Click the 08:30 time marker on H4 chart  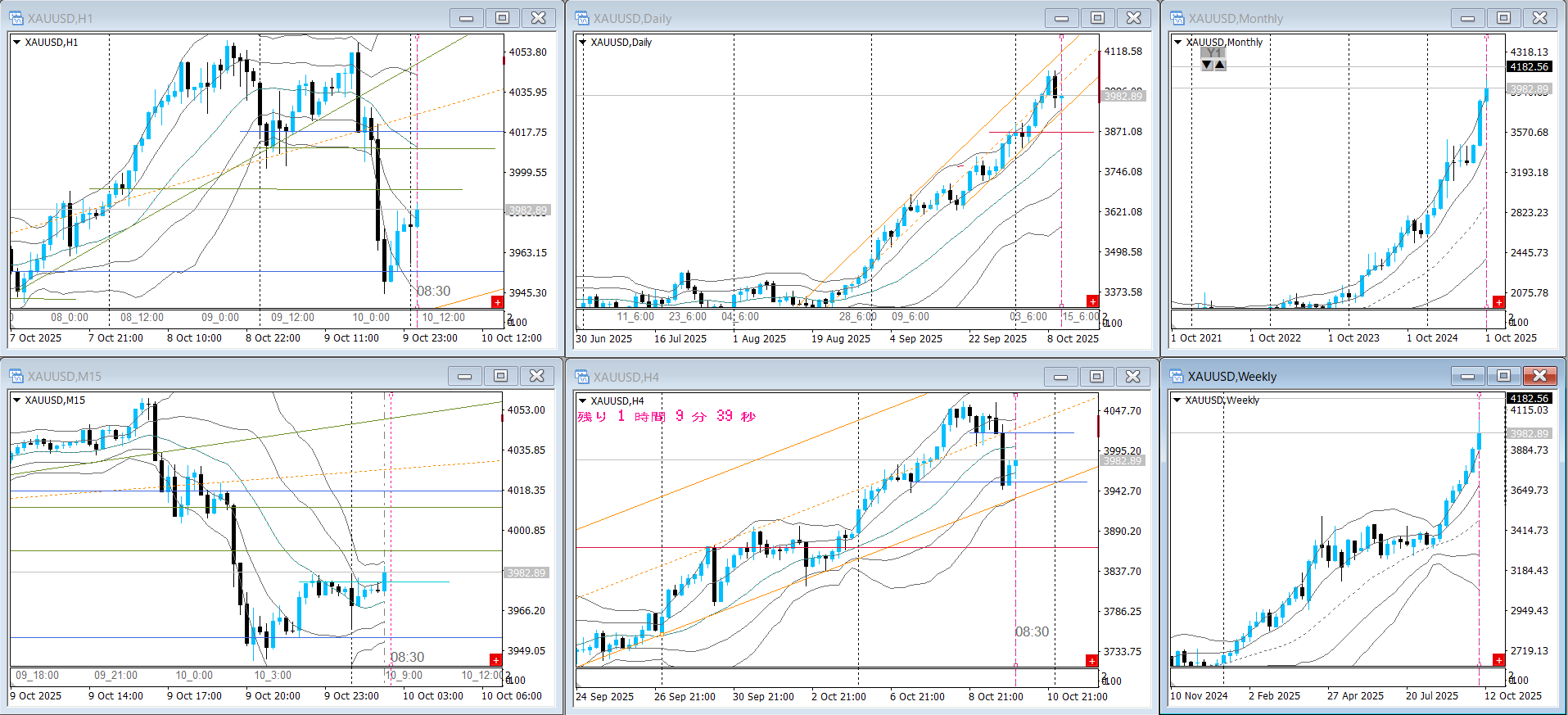click(1032, 631)
